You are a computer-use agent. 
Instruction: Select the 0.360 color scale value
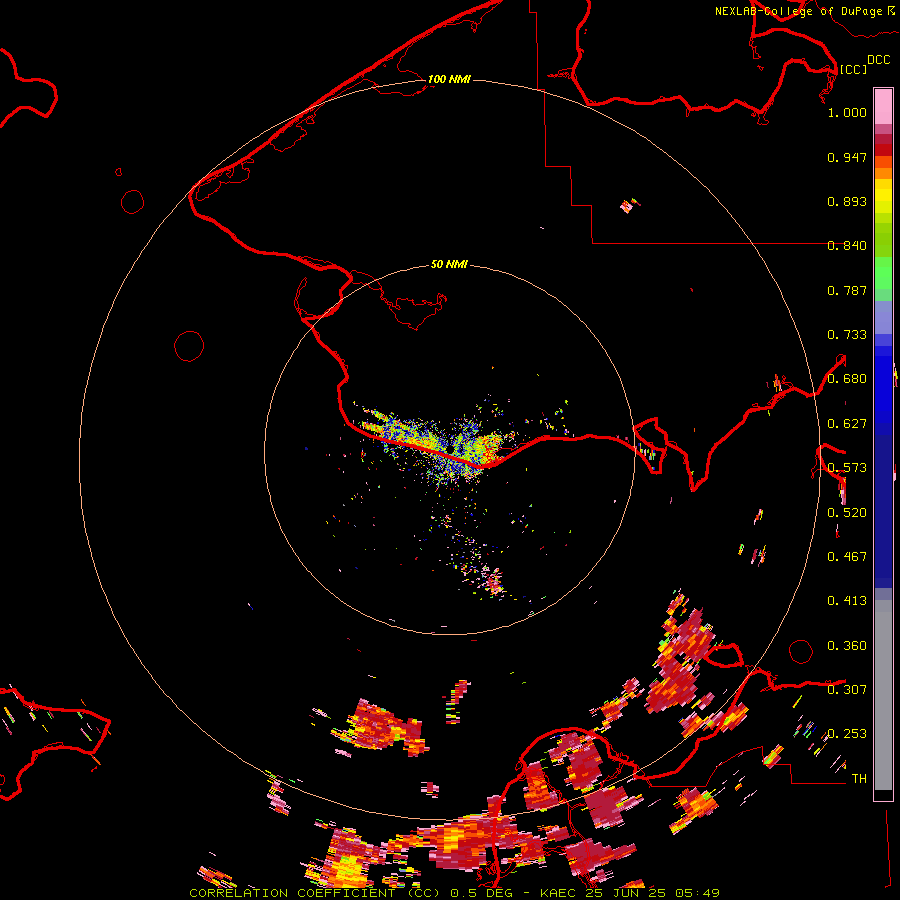(x=847, y=646)
